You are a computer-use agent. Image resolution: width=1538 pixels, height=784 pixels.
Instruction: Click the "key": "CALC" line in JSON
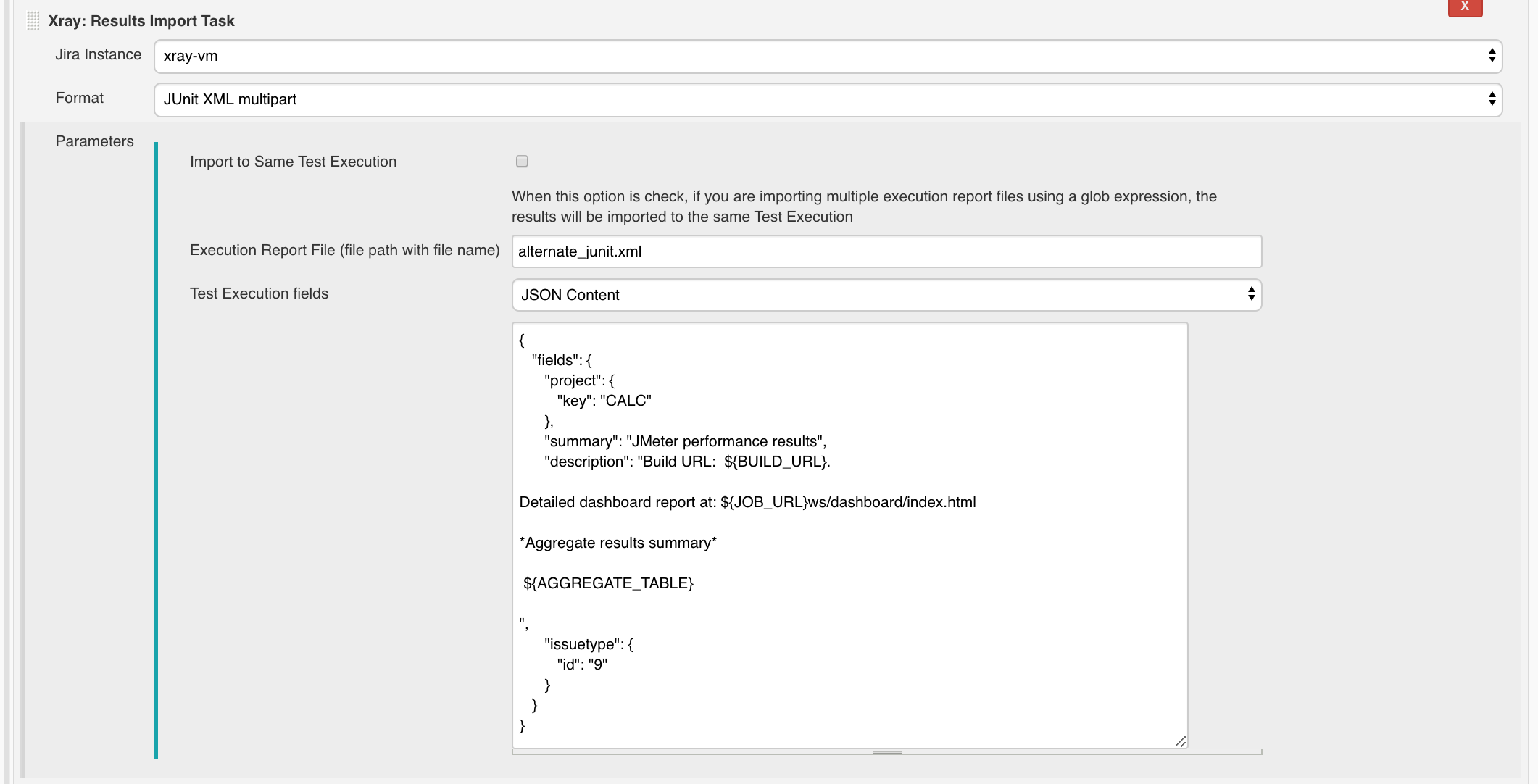click(x=604, y=401)
